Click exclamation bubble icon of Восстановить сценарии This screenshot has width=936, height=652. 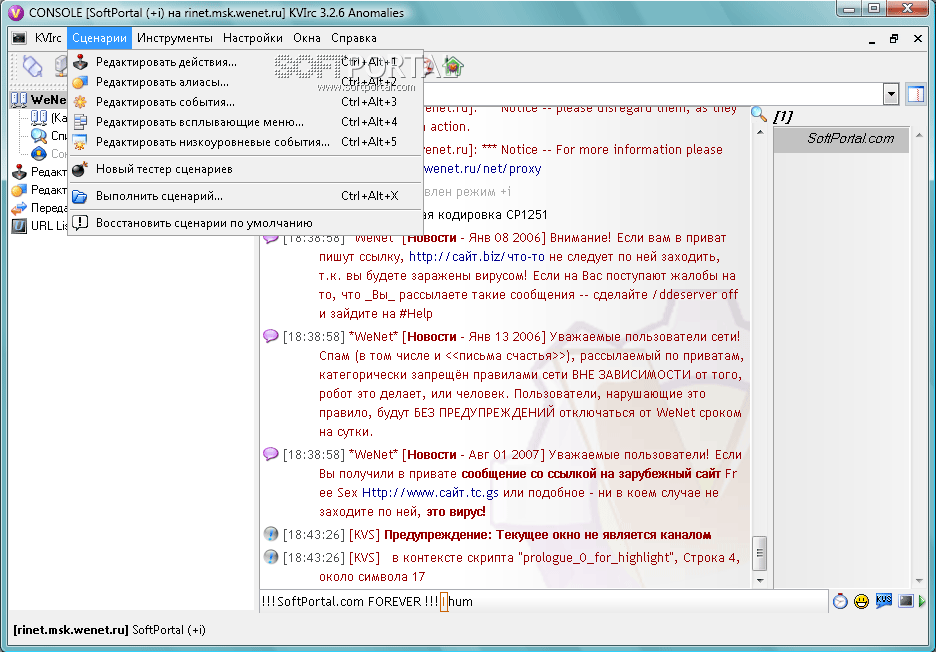click(x=80, y=223)
